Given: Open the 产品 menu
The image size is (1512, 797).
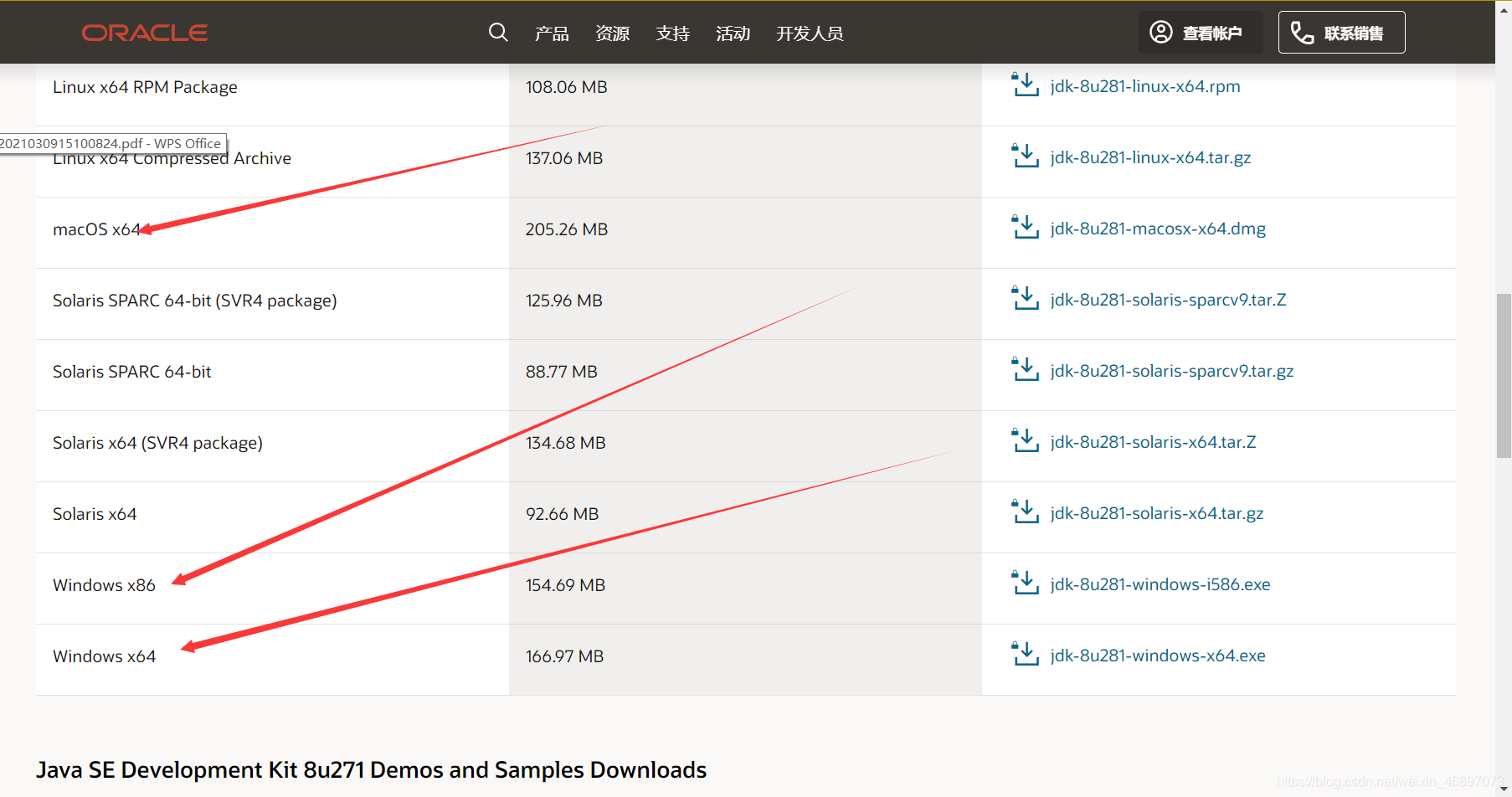Looking at the screenshot, I should click(x=552, y=33).
